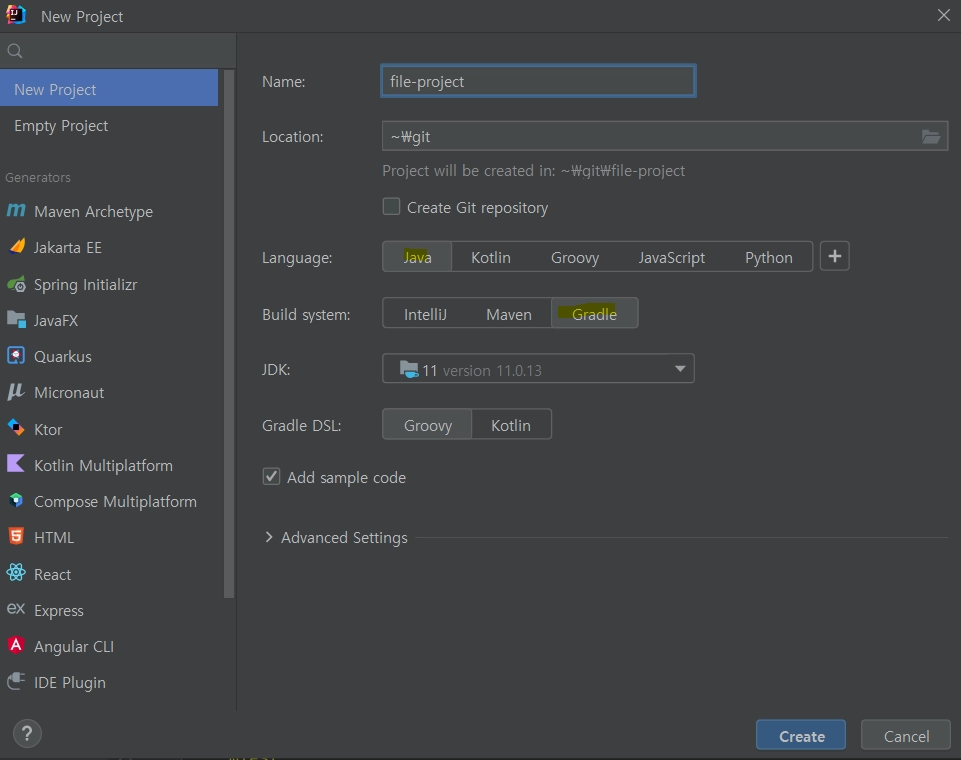Select the Angular CLI icon
The image size is (961, 760).
click(16, 646)
